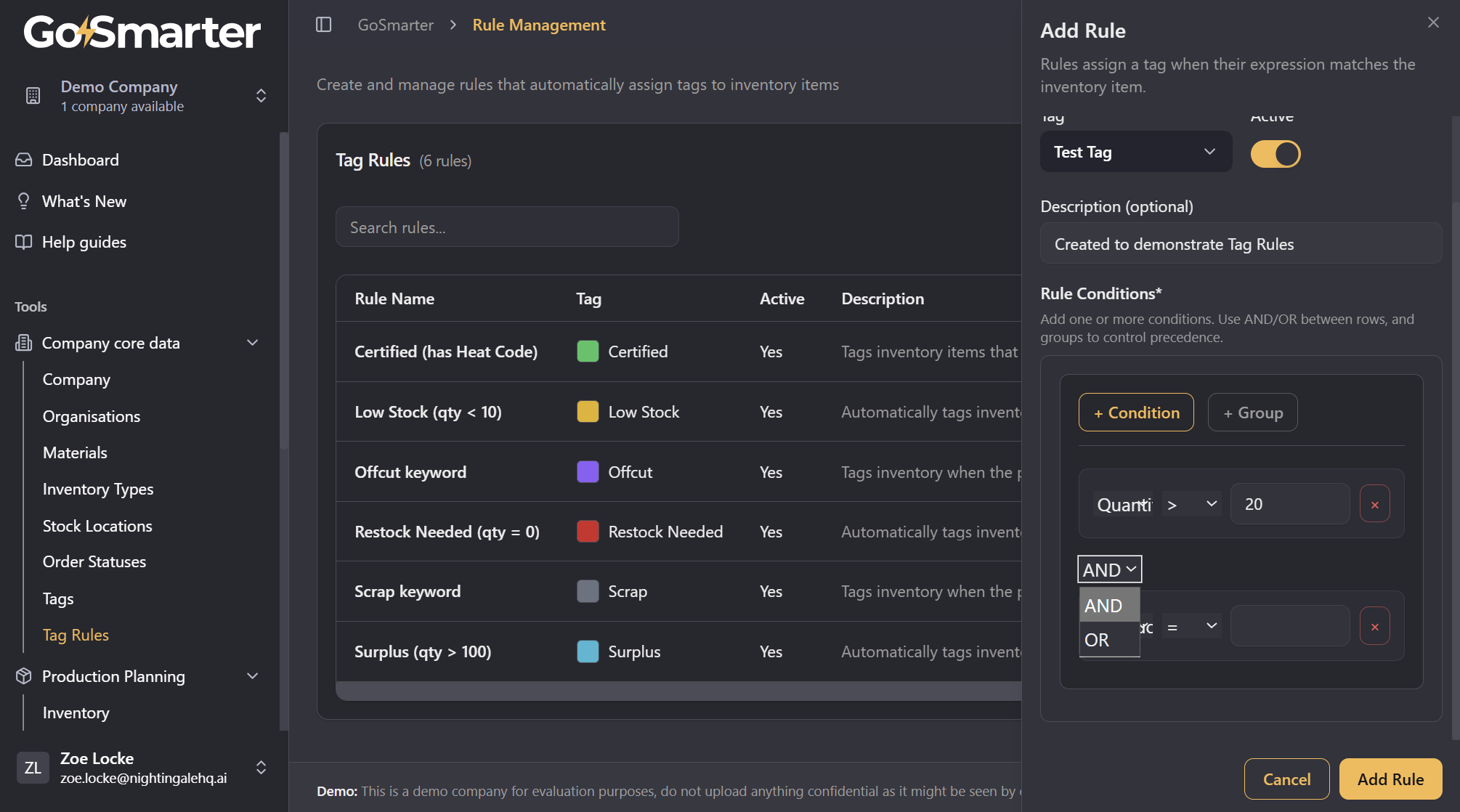The width and height of the screenshot is (1460, 812).
Task: Click the ZL user avatar
Action: click(33, 768)
